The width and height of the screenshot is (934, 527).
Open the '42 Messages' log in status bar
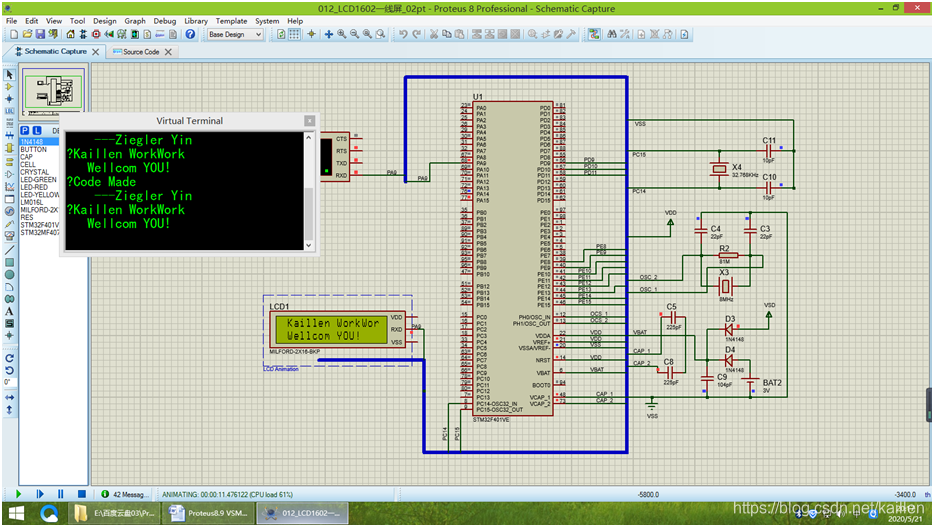tap(123, 494)
